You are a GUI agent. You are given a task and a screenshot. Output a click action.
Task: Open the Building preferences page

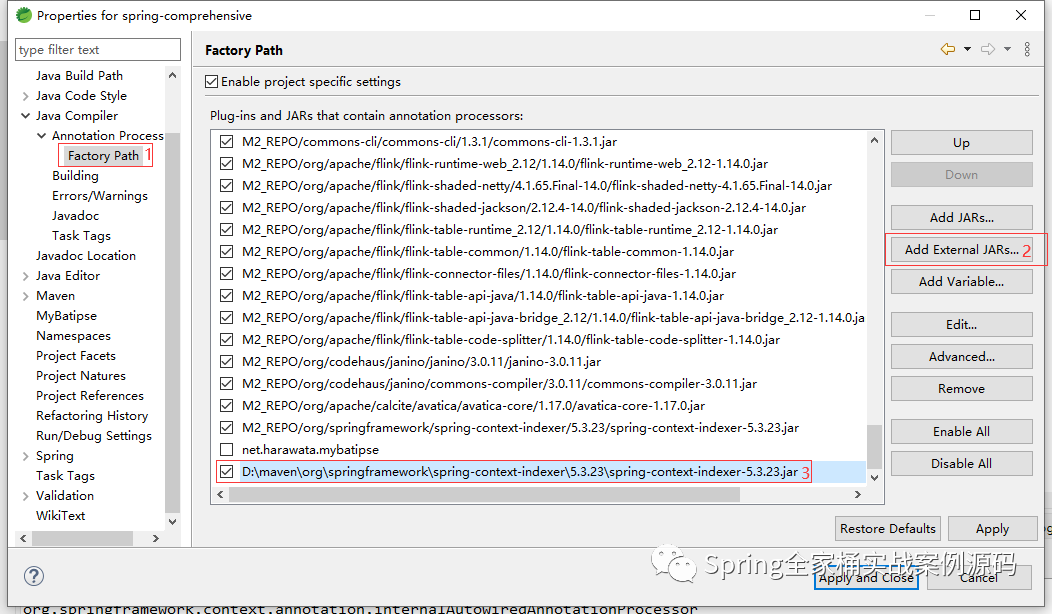click(75, 175)
